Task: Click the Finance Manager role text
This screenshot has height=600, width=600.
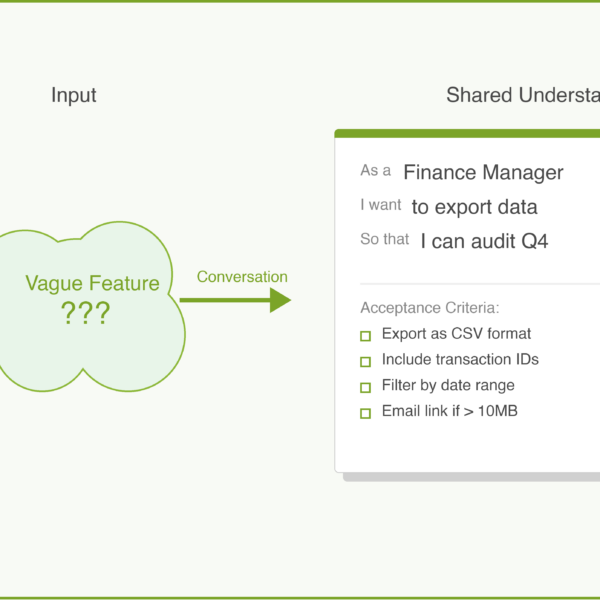Action: (483, 172)
